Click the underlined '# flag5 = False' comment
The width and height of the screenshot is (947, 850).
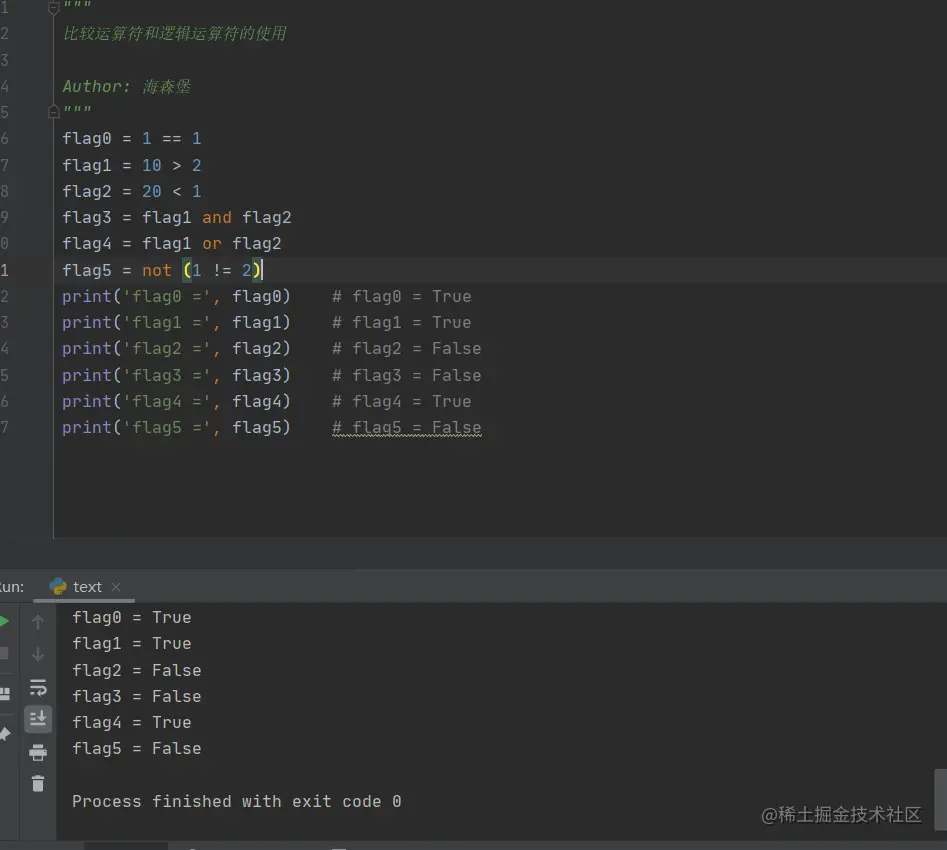pyautogui.click(x=406, y=428)
